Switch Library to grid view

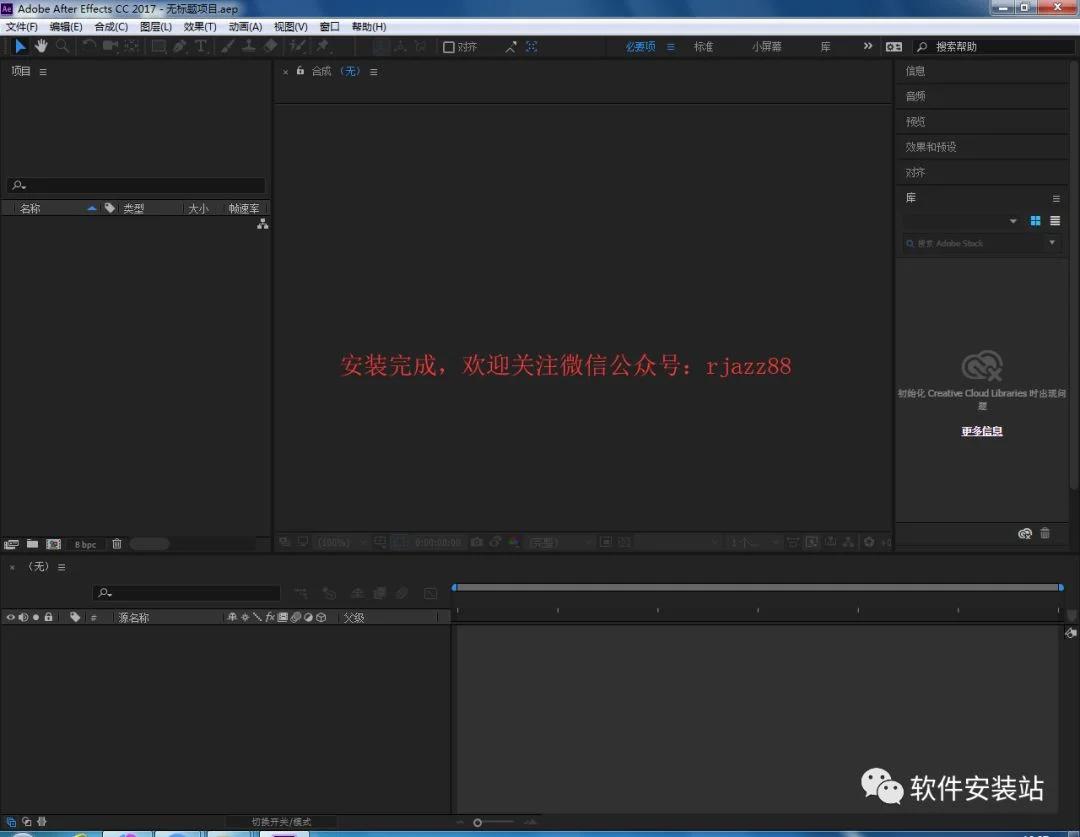point(1035,221)
